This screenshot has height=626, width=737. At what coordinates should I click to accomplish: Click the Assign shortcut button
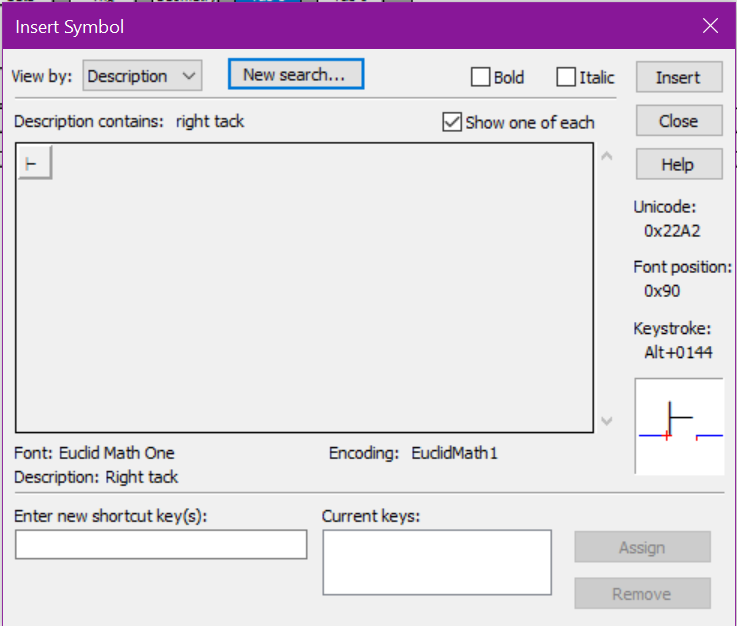642,547
